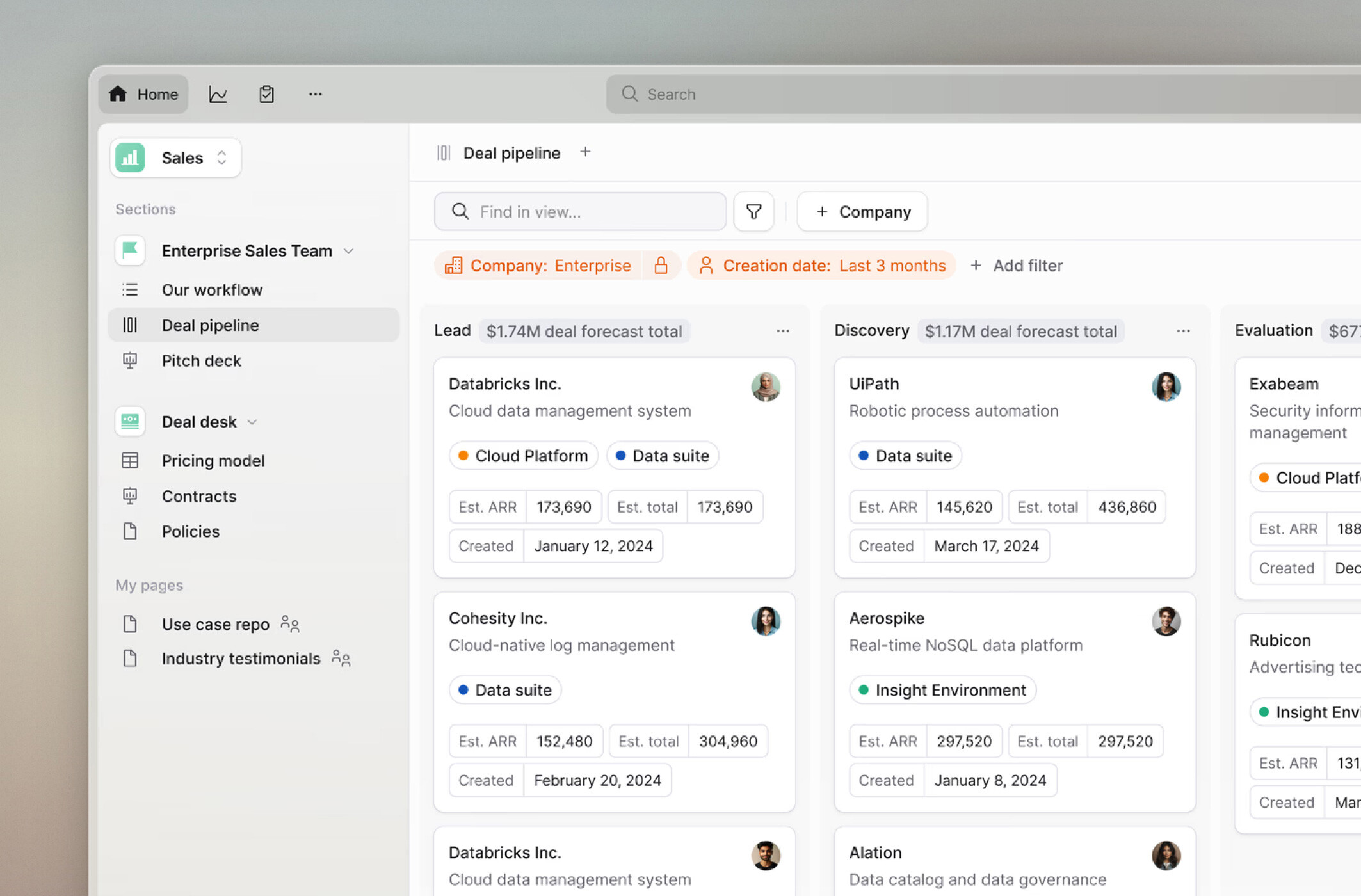Click Data suite tag on first Databricks card

[x=663, y=456]
